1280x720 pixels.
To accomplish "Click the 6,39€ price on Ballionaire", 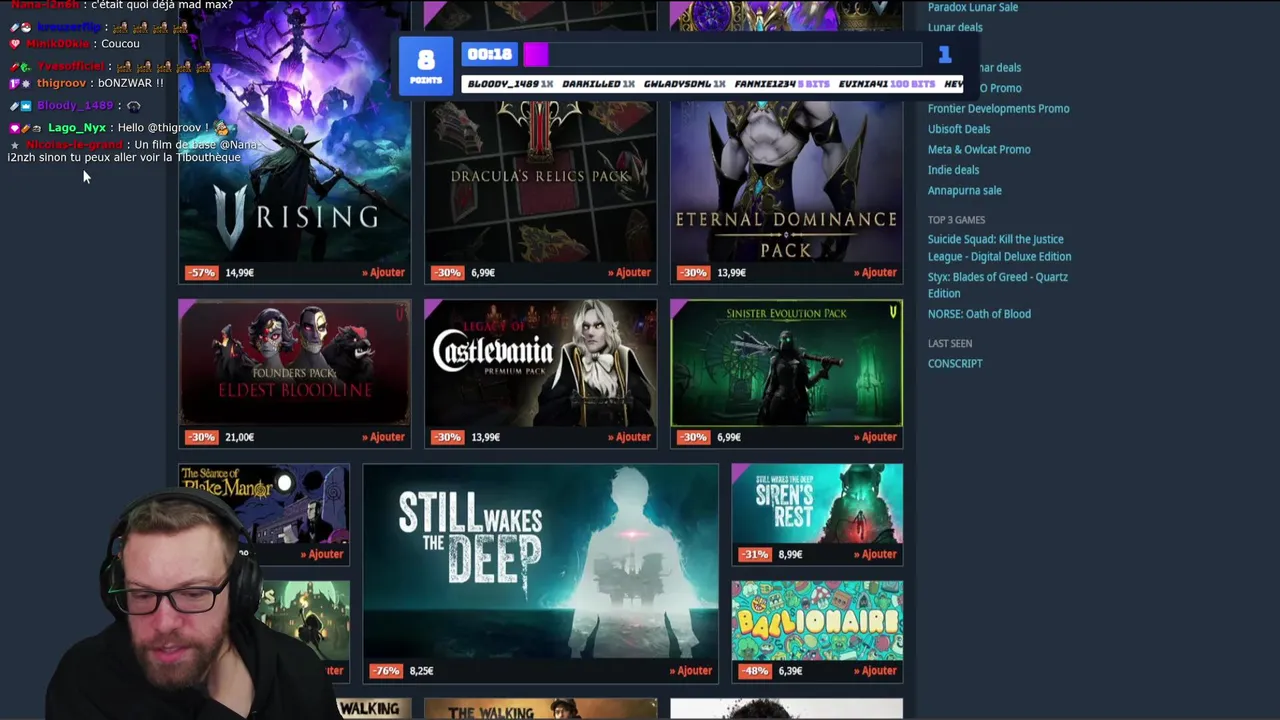I will [790, 671].
